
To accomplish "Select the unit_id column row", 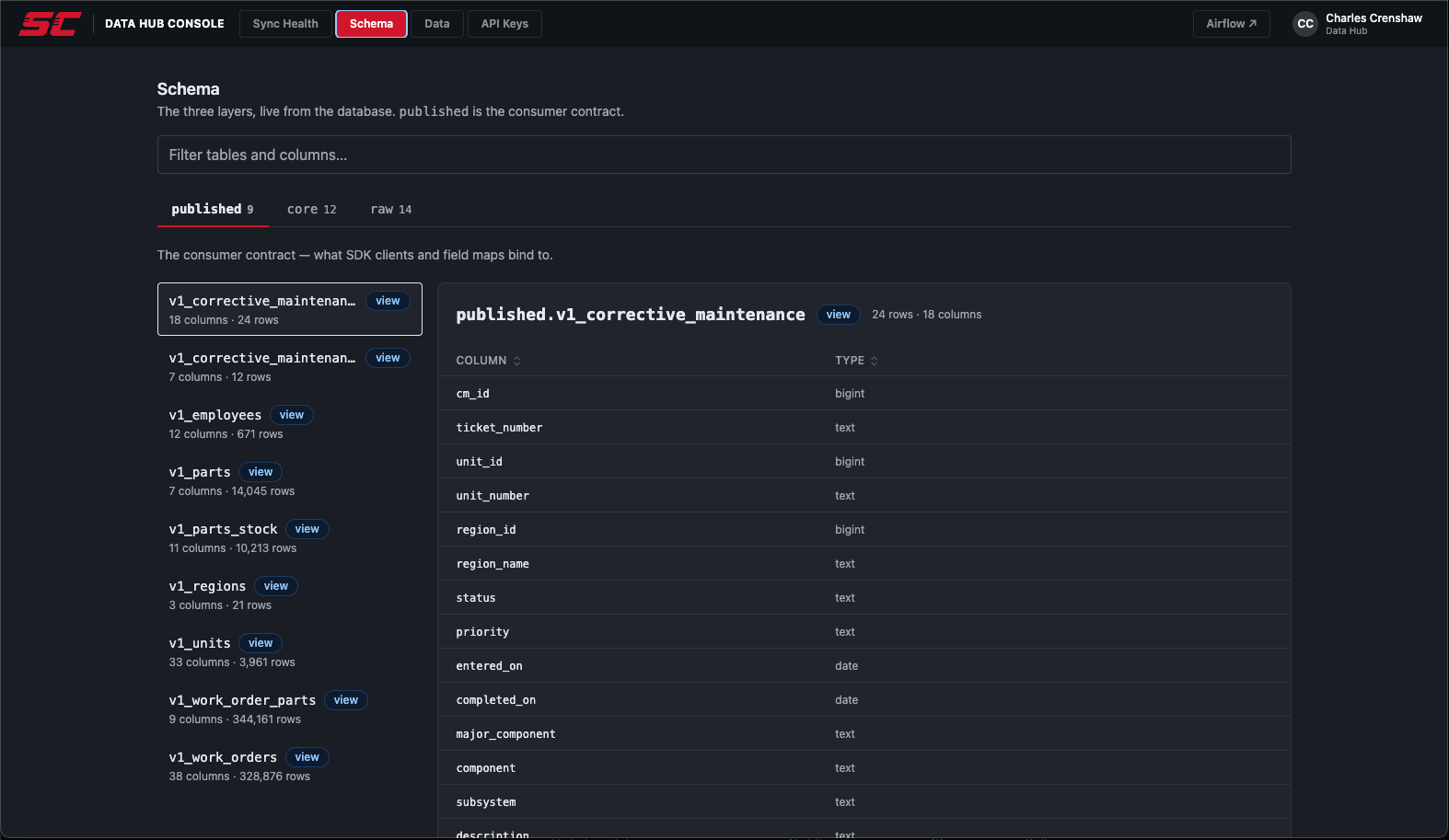I will click(864, 461).
